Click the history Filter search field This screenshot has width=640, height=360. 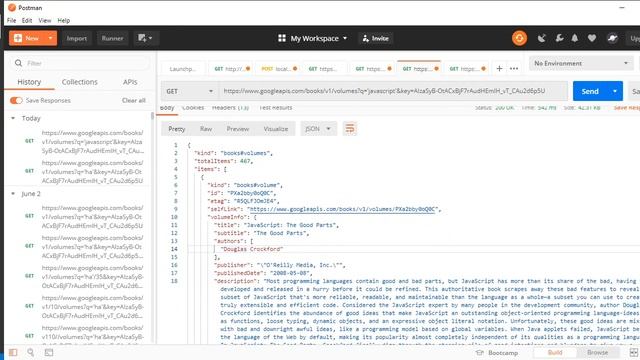[80, 63]
